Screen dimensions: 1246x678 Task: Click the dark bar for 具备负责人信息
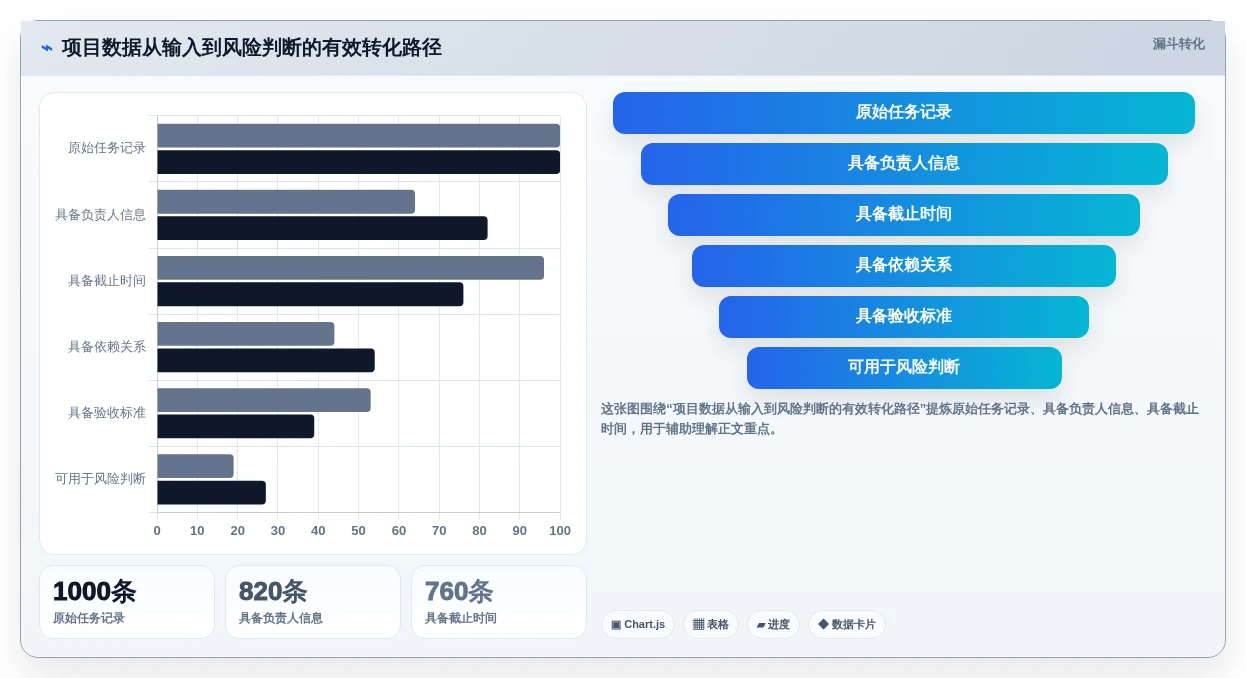(322, 228)
